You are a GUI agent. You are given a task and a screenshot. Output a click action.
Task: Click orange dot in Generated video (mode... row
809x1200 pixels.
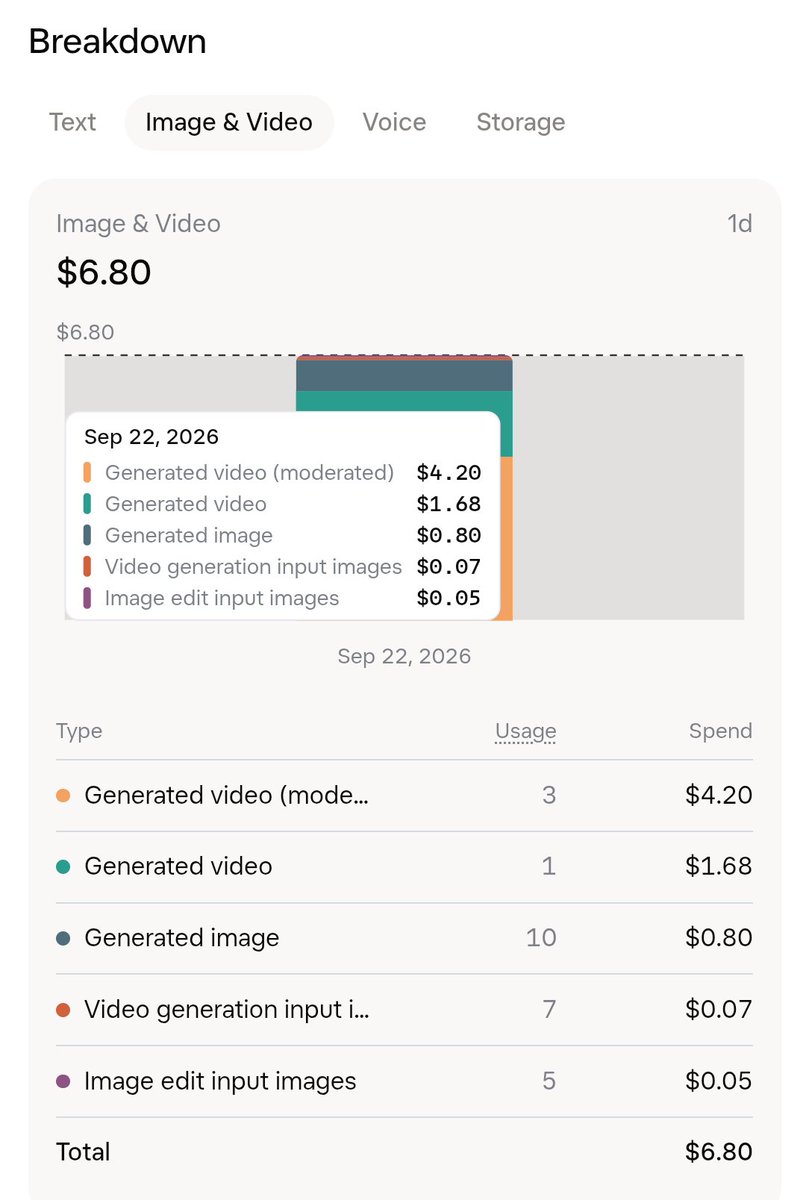click(x=64, y=796)
